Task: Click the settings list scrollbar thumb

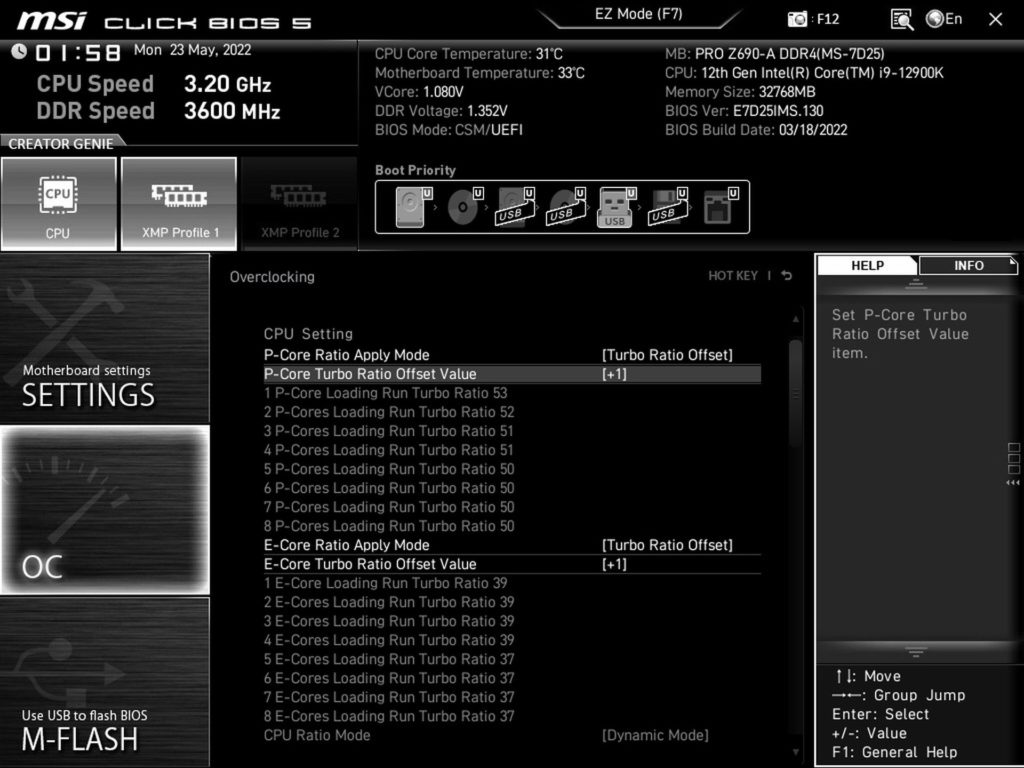Action: 795,392
